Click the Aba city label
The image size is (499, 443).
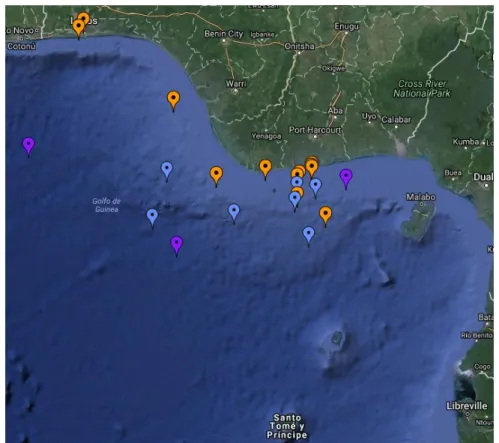click(335, 110)
